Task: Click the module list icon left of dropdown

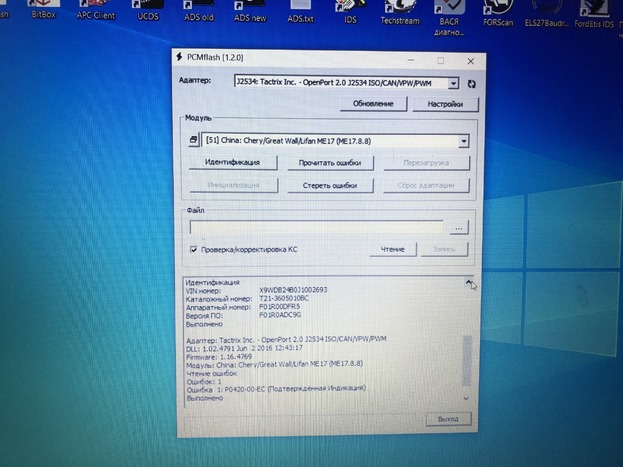Action: (x=194, y=141)
